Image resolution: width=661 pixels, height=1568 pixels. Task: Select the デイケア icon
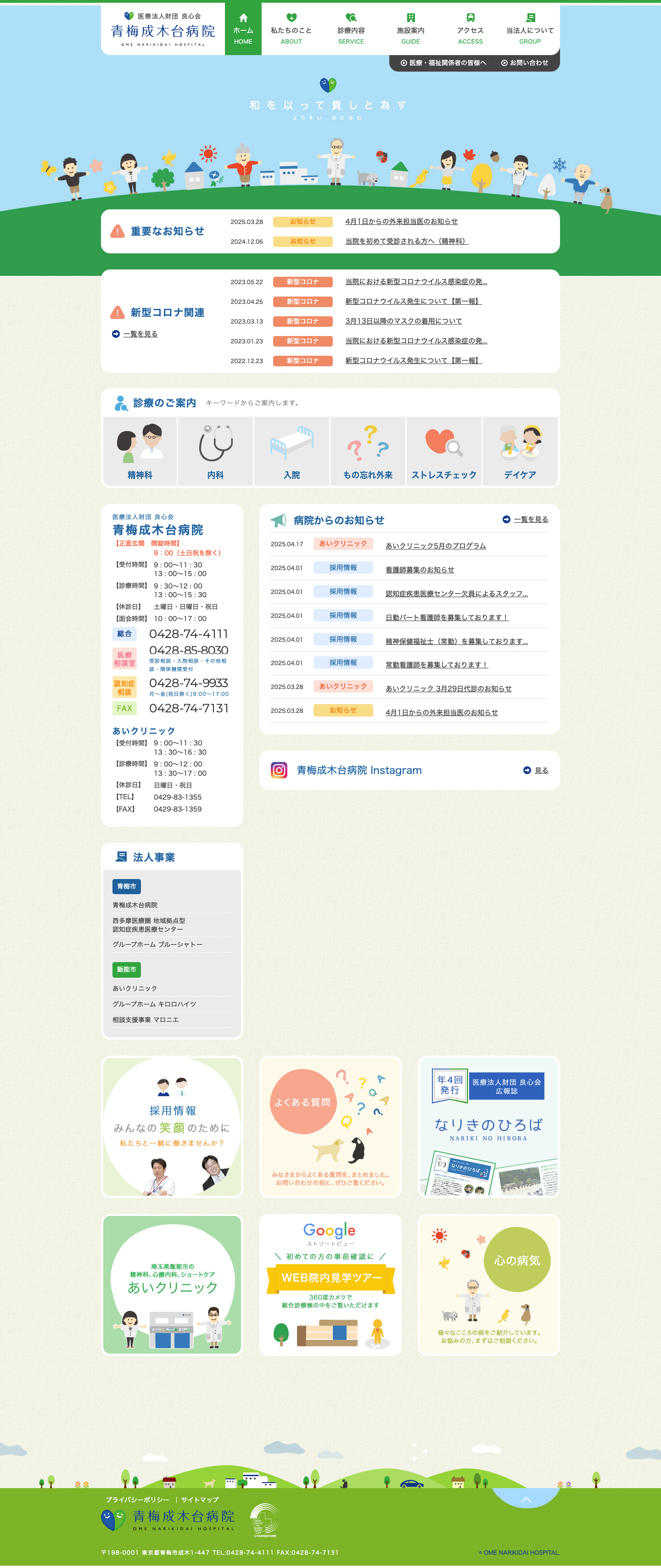pyautogui.click(x=520, y=451)
